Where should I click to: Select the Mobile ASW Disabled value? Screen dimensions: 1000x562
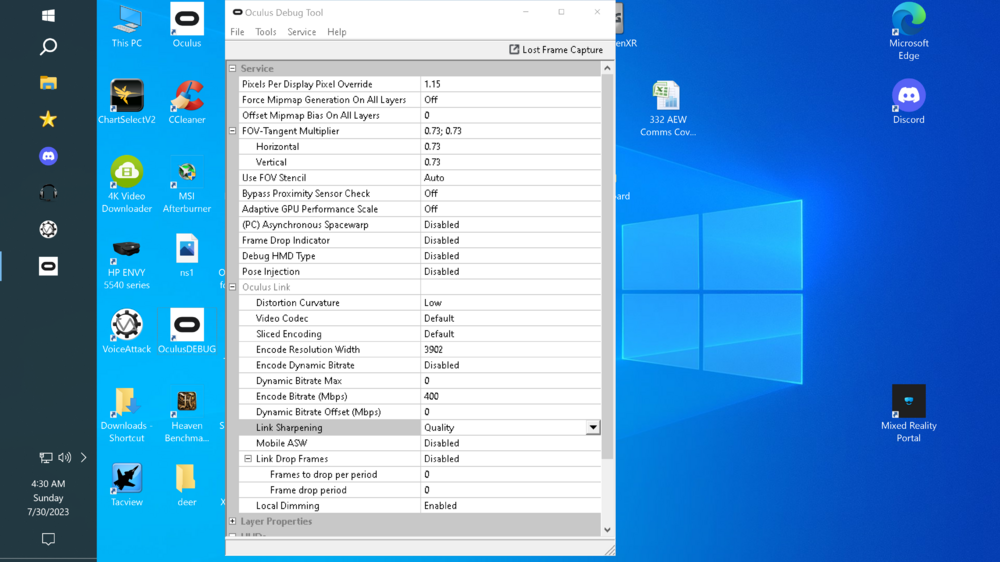pyautogui.click(x=510, y=443)
